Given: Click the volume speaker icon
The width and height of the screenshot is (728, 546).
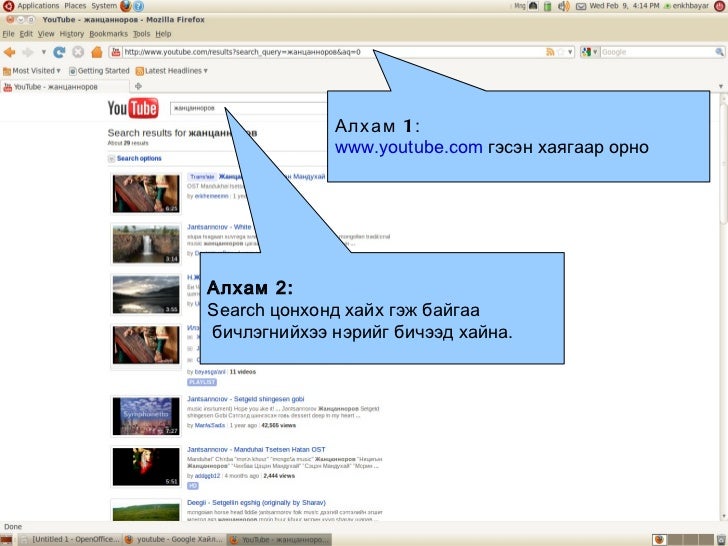Looking at the screenshot, I should point(563,6).
